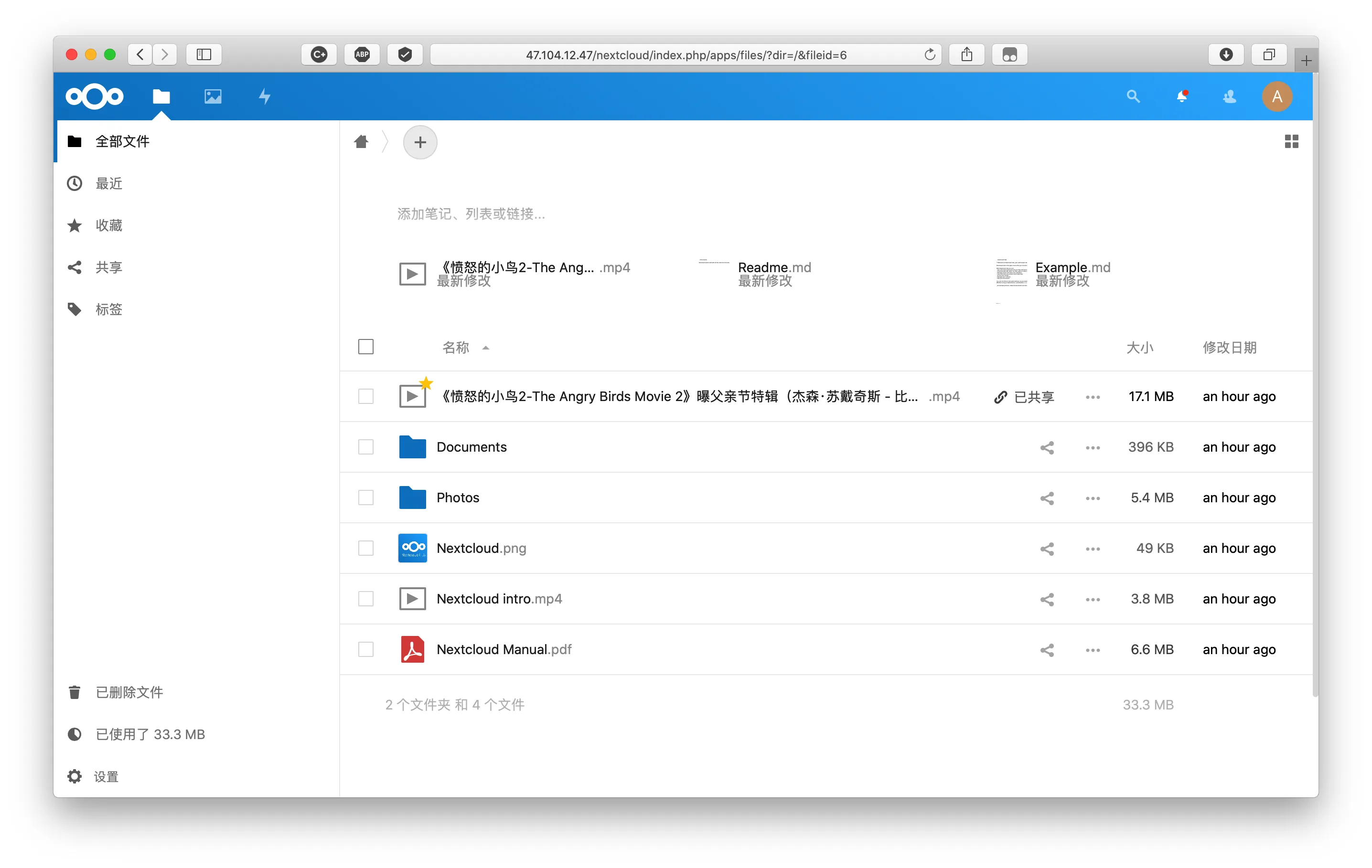1372x868 pixels.
Task: Open recent Angry Birds mp4 recommendation
Action: coord(514,274)
